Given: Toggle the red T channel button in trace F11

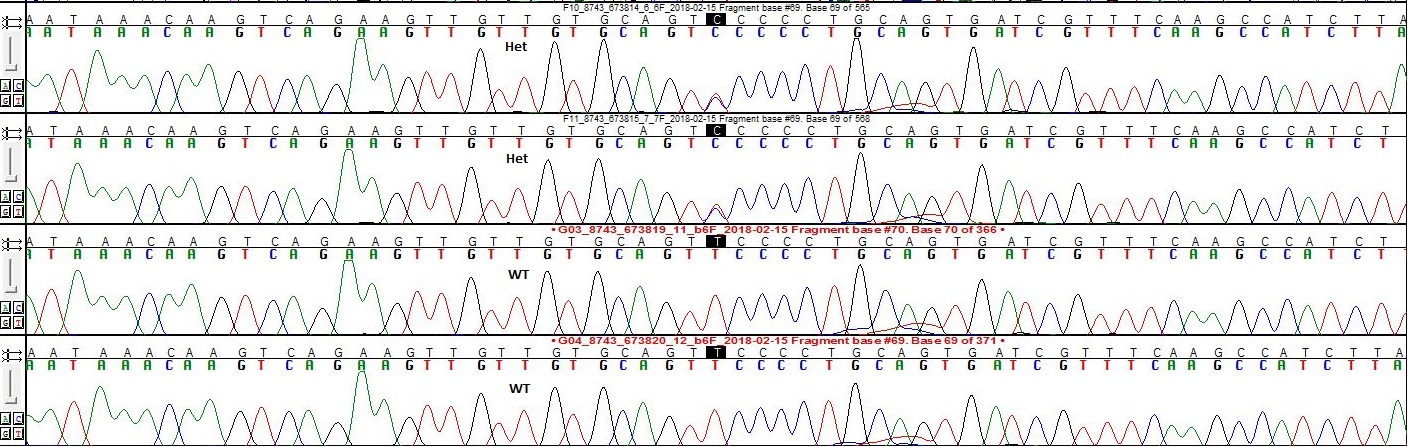Looking at the screenshot, I should click(x=18, y=212).
